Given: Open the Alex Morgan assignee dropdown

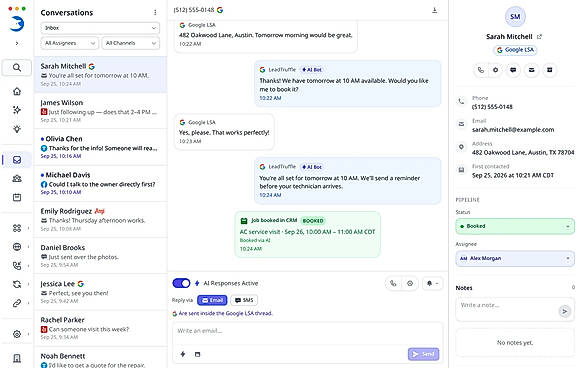Looking at the screenshot, I should pyautogui.click(x=515, y=258).
